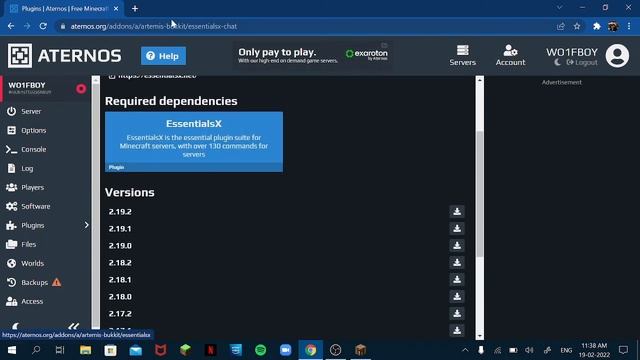Open Account settings in header
This screenshot has width=640, height=360.
pos(510,56)
